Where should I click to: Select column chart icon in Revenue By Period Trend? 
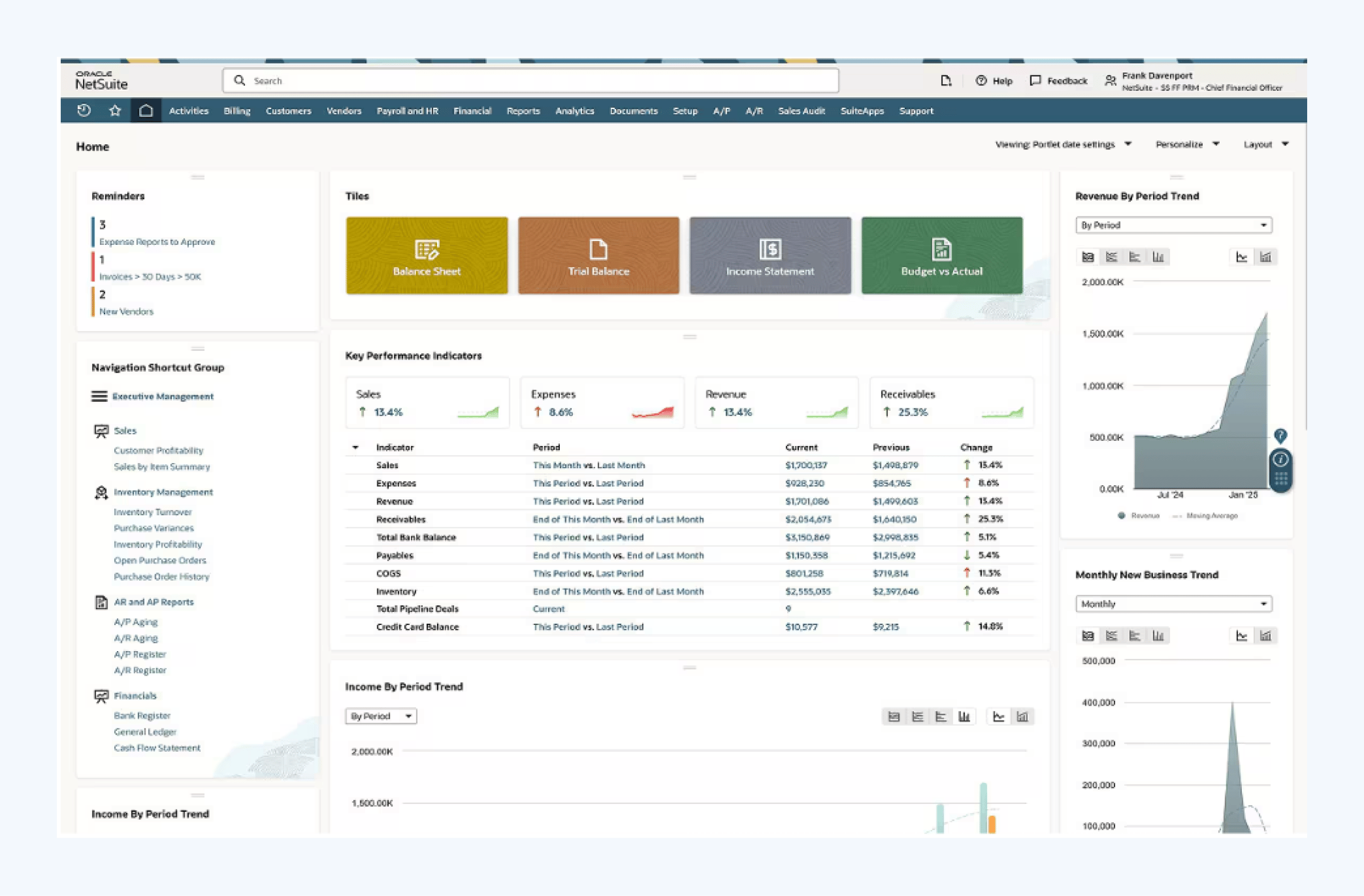coord(1158,257)
